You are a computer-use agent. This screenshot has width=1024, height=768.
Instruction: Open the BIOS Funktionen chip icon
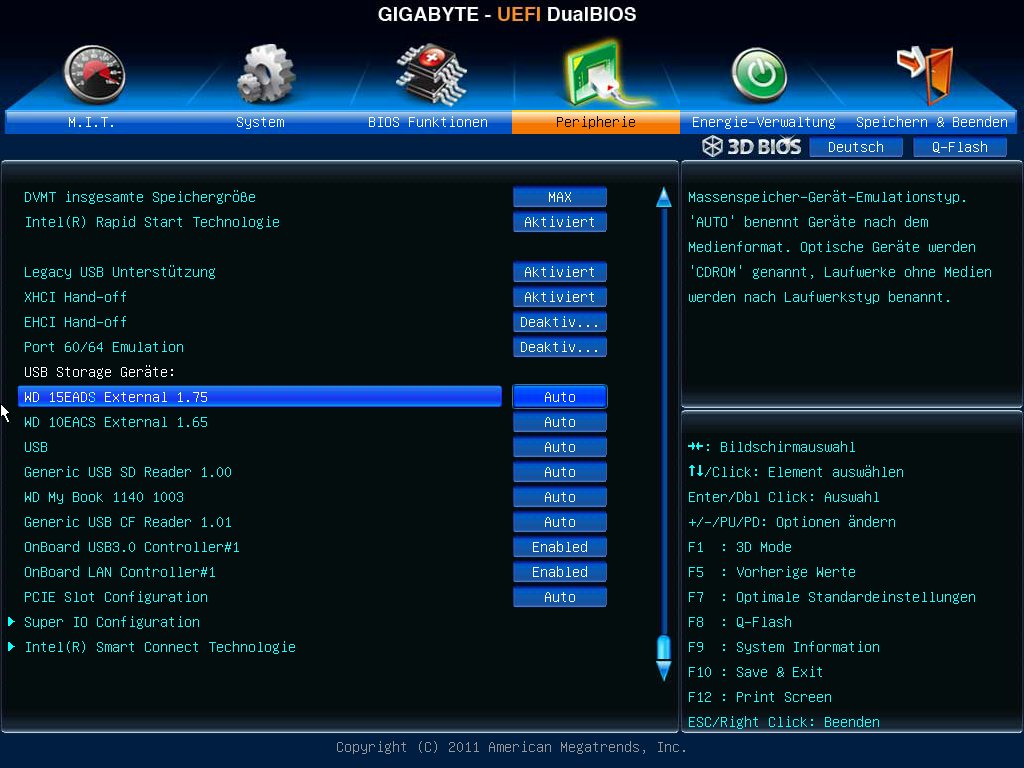[431, 74]
